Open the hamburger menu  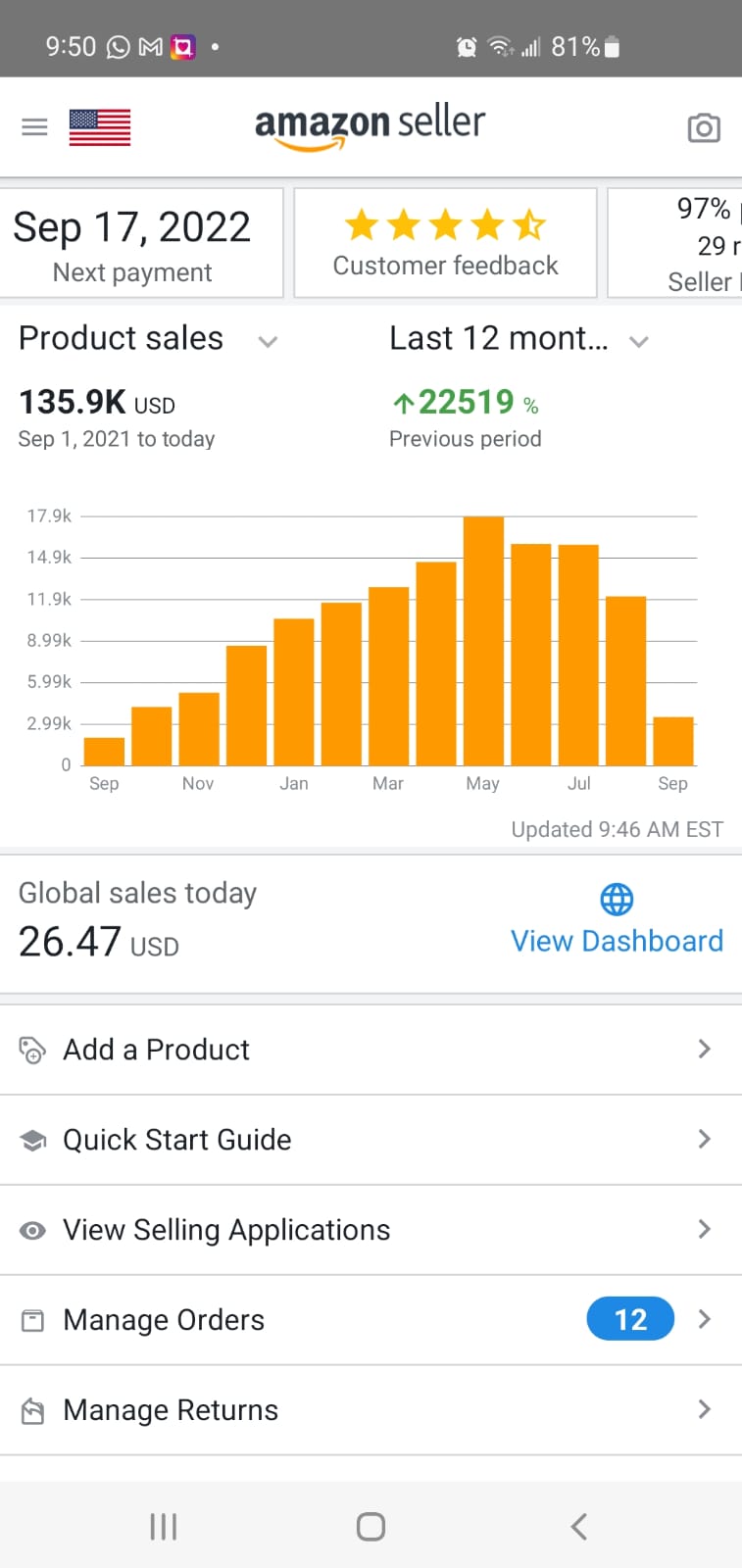pyautogui.click(x=34, y=127)
